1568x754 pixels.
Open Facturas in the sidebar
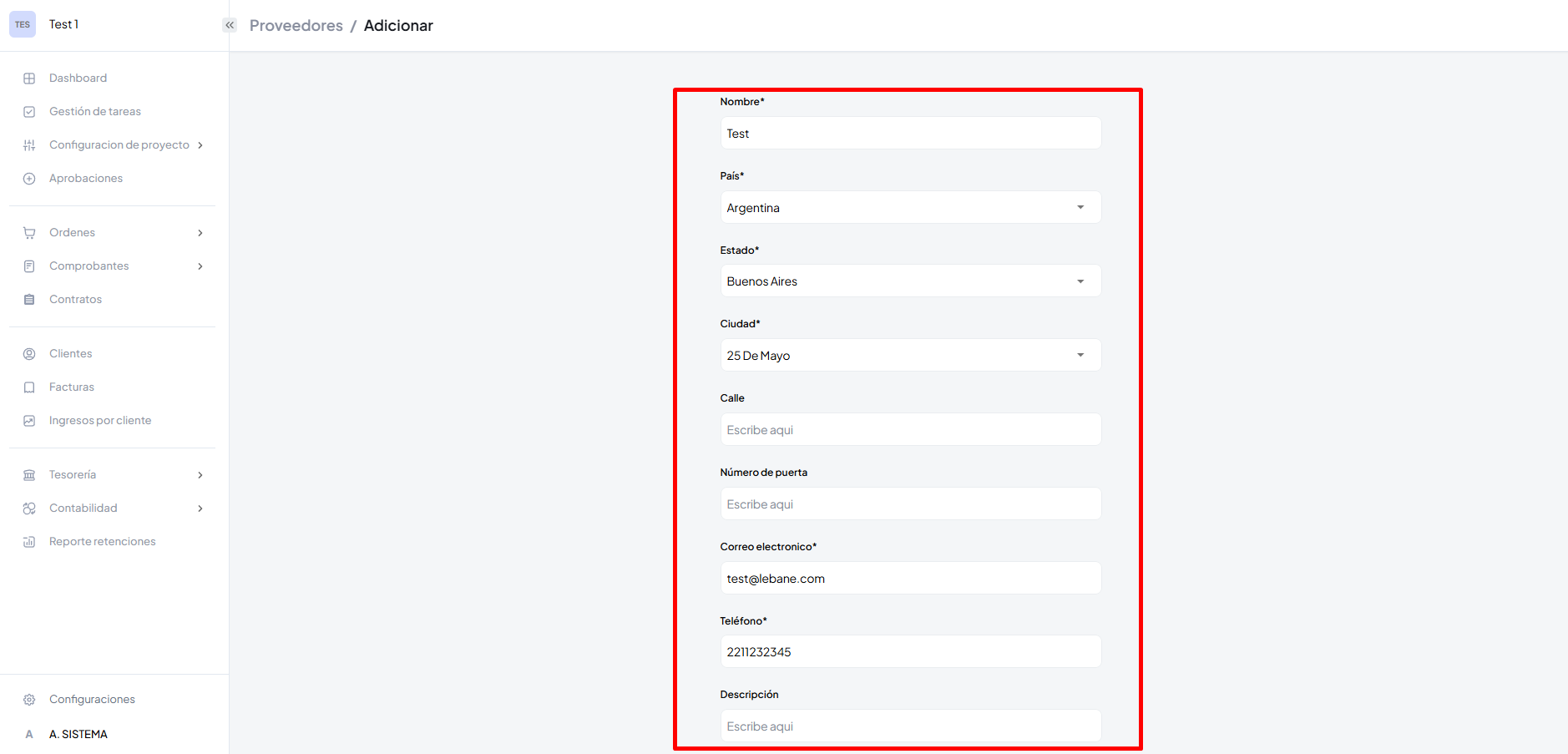pos(72,387)
